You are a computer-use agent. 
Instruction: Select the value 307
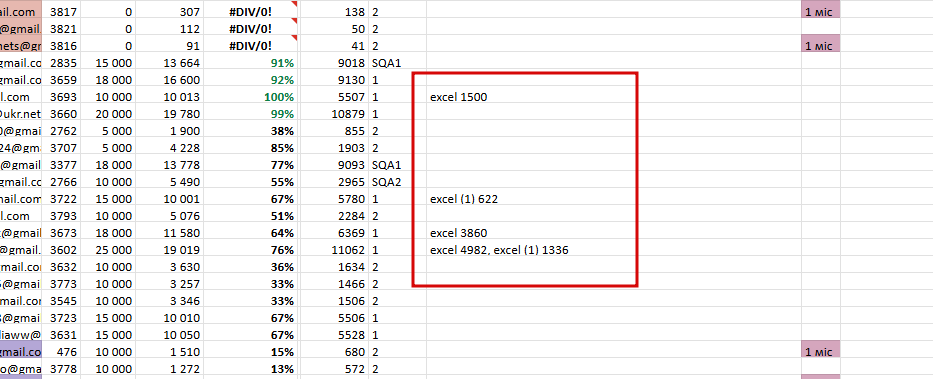pos(170,12)
